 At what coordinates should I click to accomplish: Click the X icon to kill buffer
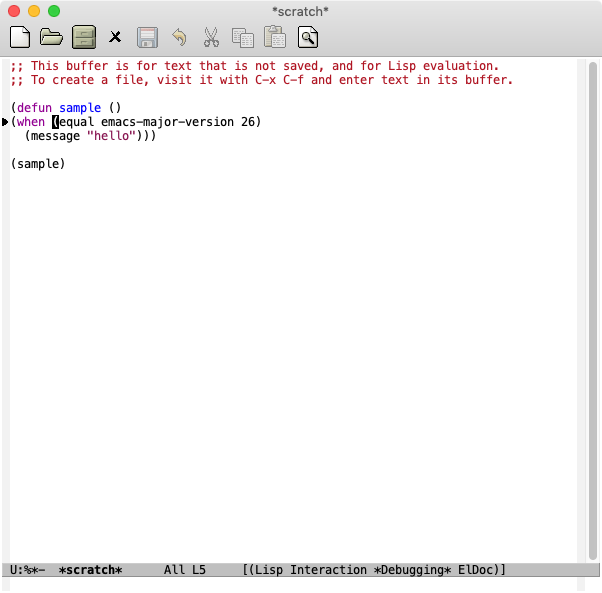click(115, 38)
